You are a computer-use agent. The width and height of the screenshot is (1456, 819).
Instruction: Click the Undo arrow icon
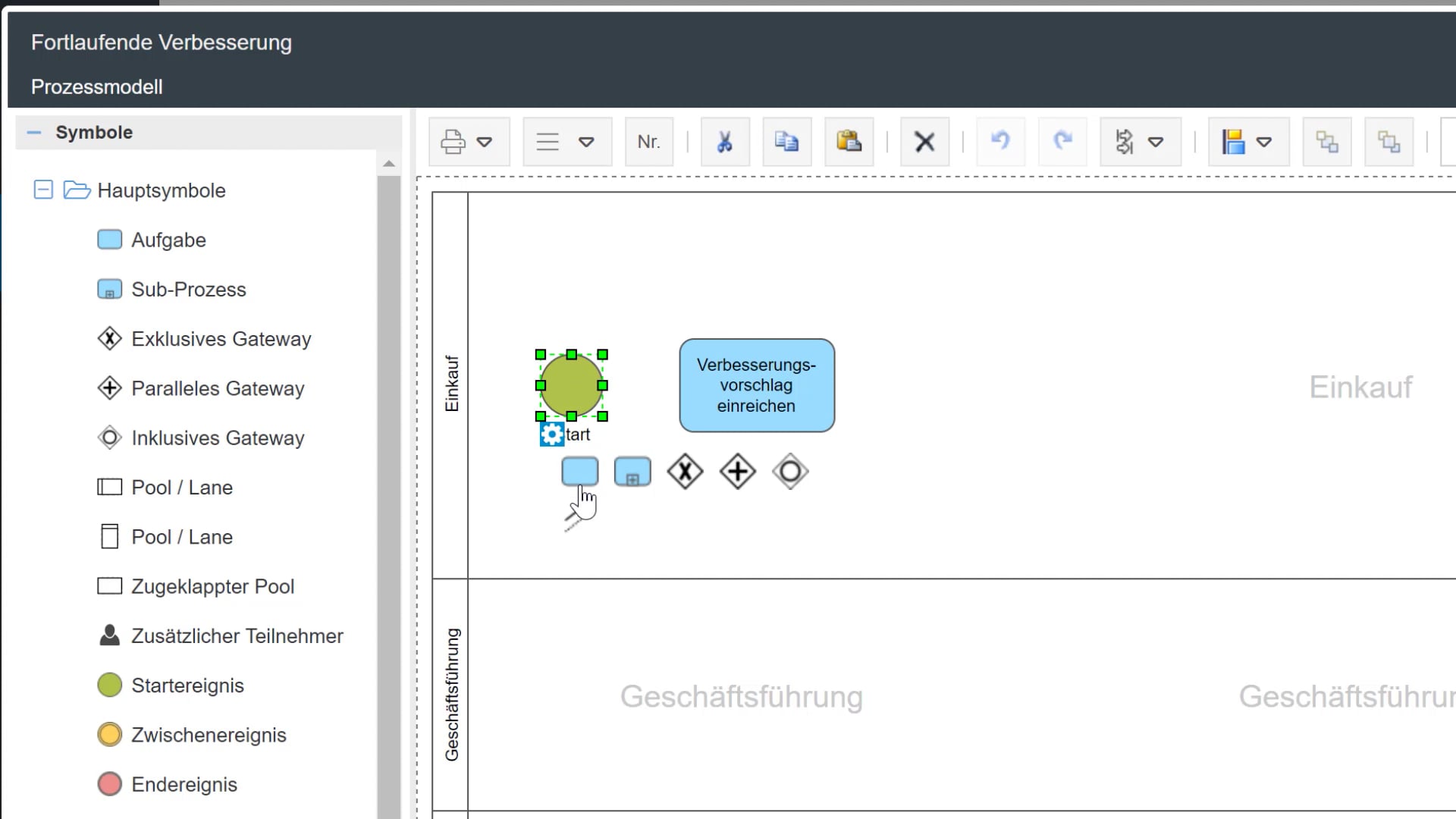[x=1000, y=142]
